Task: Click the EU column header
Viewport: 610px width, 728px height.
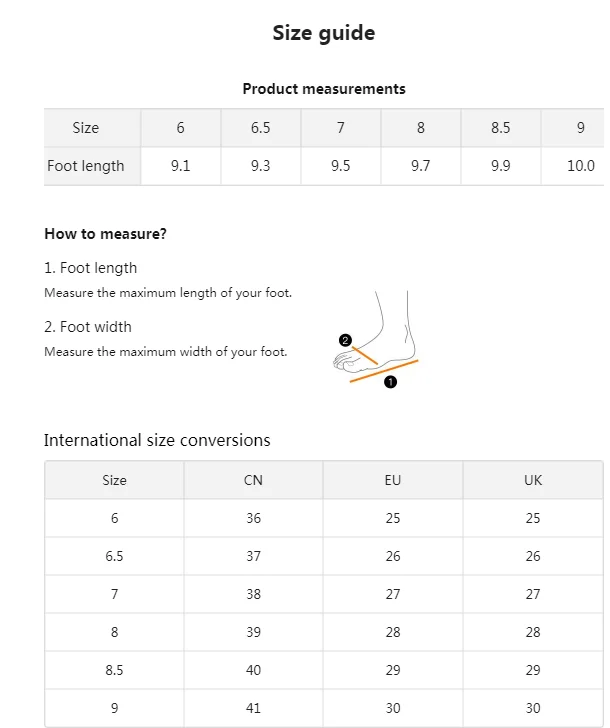Action: point(393,480)
